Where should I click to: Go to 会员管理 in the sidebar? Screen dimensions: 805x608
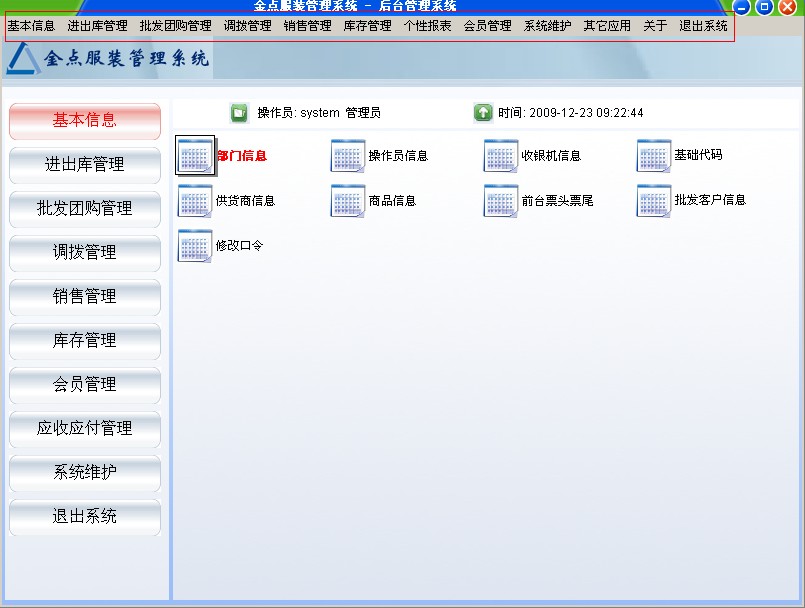(x=85, y=385)
